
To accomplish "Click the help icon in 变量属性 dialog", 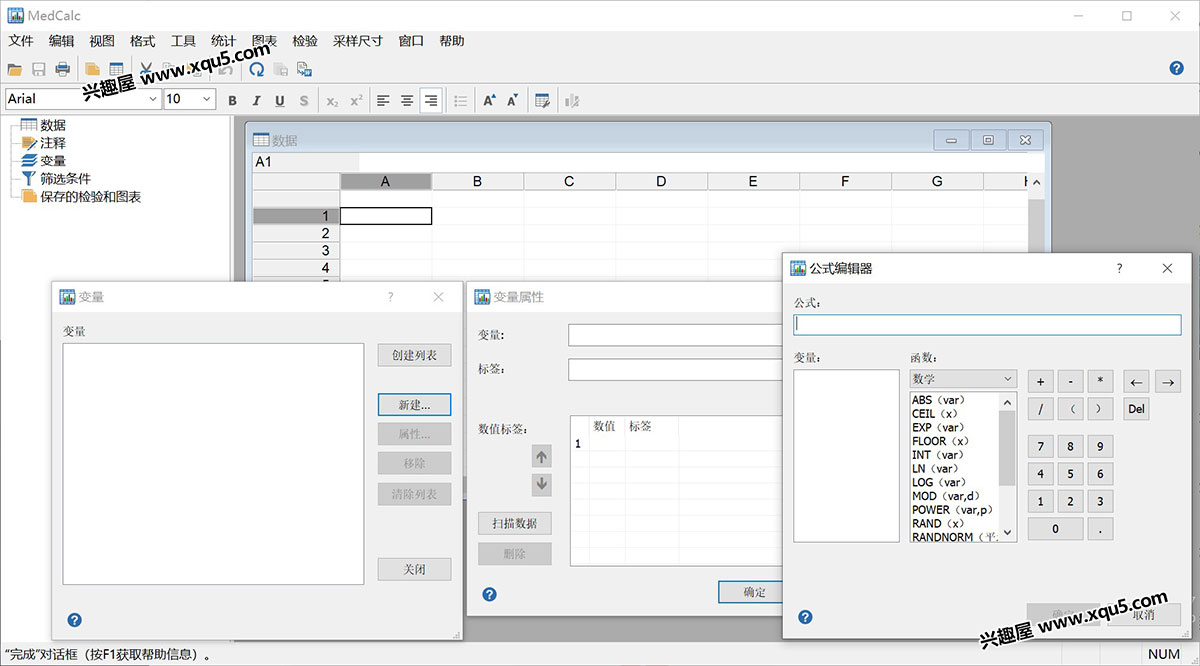I will pyautogui.click(x=489, y=594).
